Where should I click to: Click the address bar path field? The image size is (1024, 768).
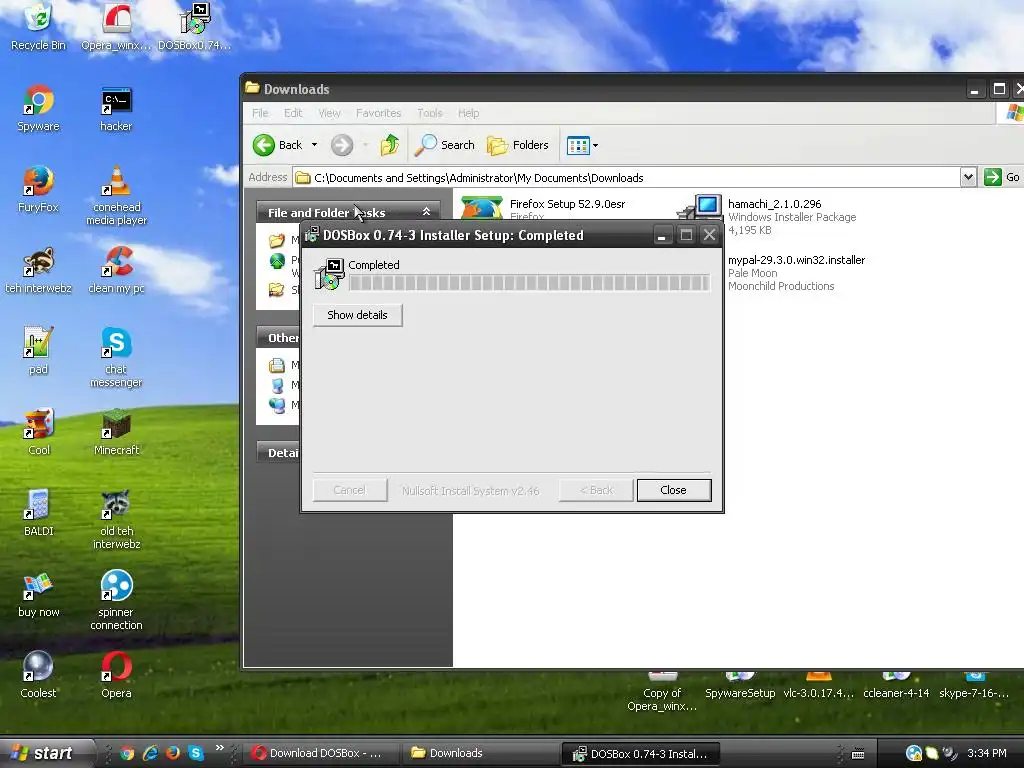(x=626, y=178)
